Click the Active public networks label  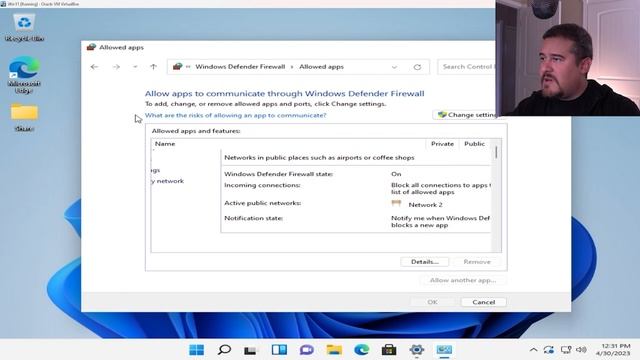point(262,203)
